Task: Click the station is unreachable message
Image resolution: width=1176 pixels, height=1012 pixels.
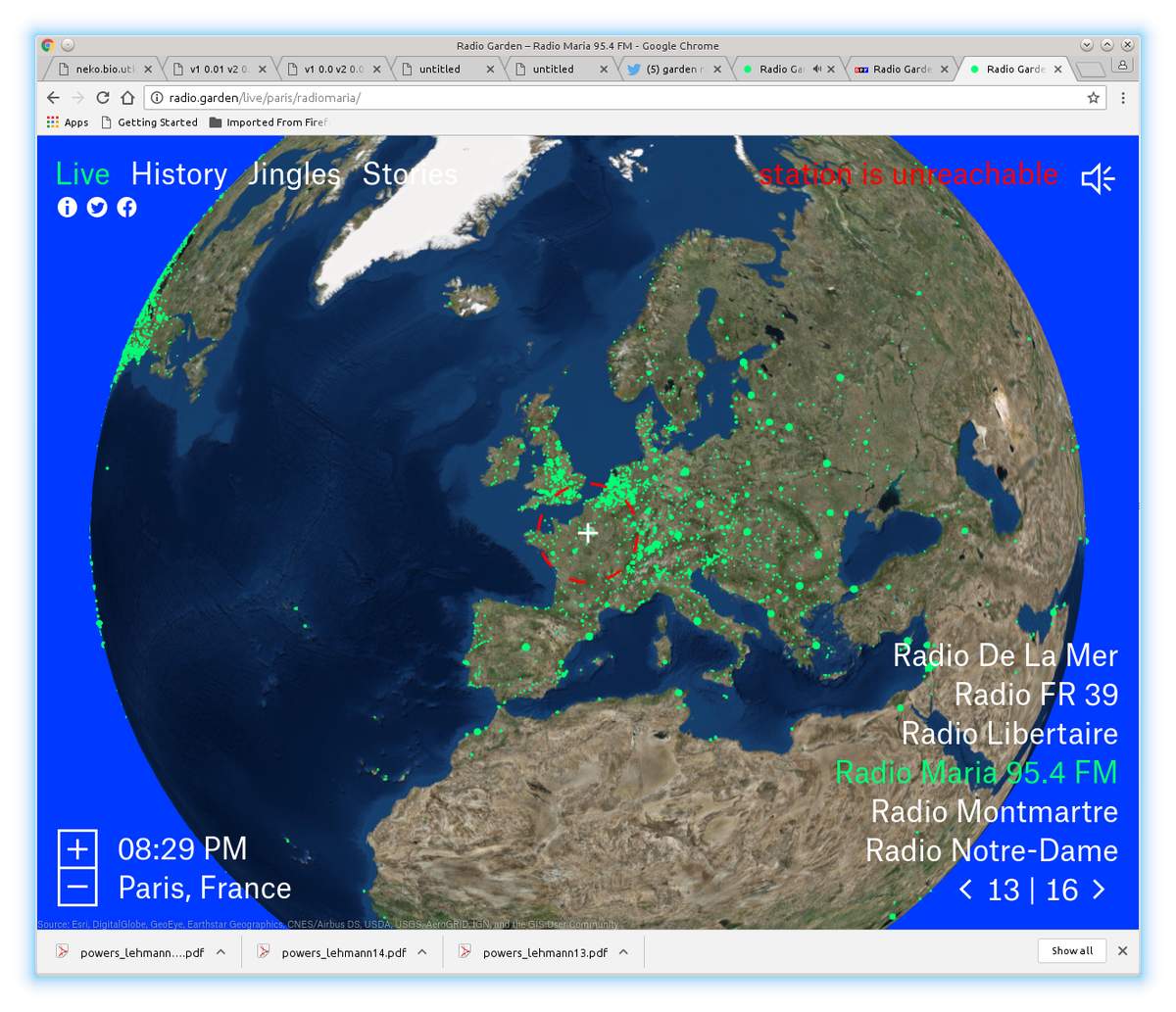Action: pos(908,174)
